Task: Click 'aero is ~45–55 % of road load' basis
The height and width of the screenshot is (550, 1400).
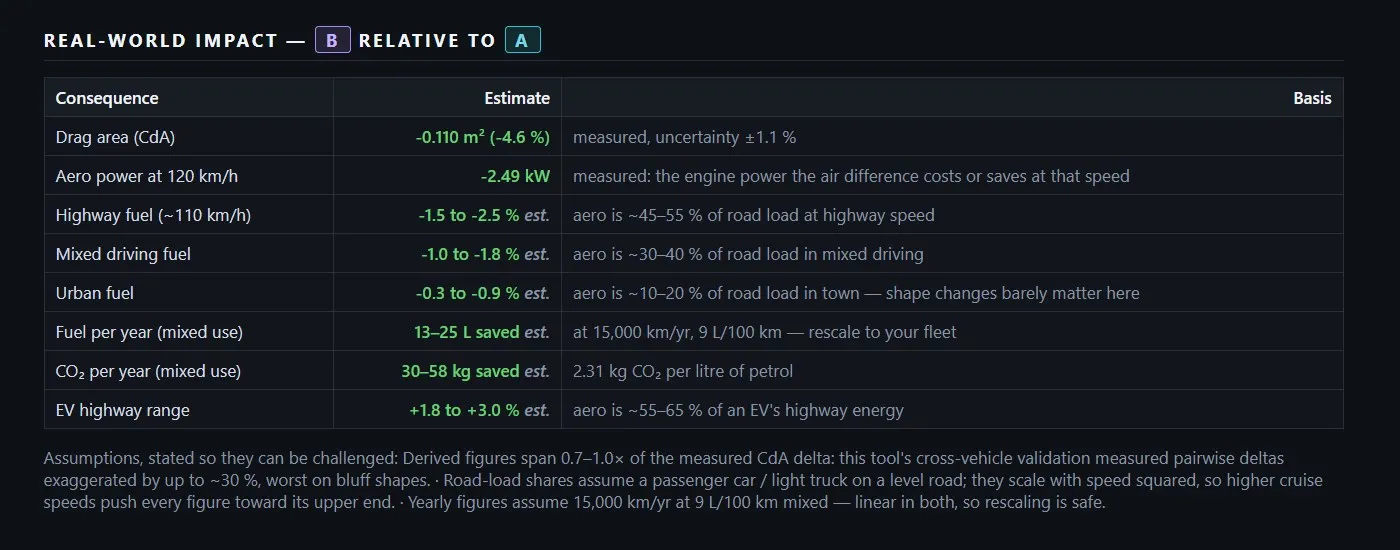Action: (x=754, y=215)
